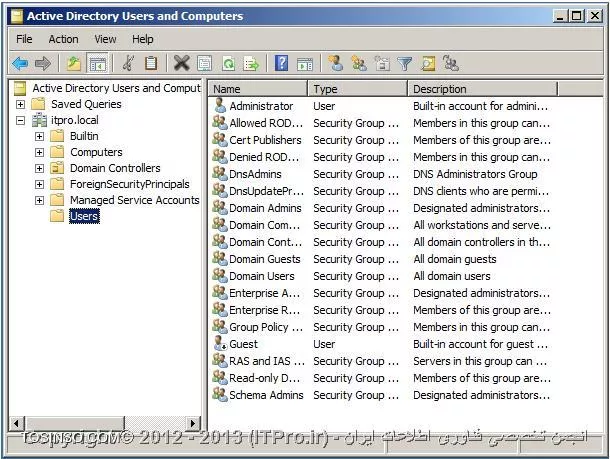The width and height of the screenshot is (610, 459).
Task: Sort by the Type column header
Action: [358, 89]
